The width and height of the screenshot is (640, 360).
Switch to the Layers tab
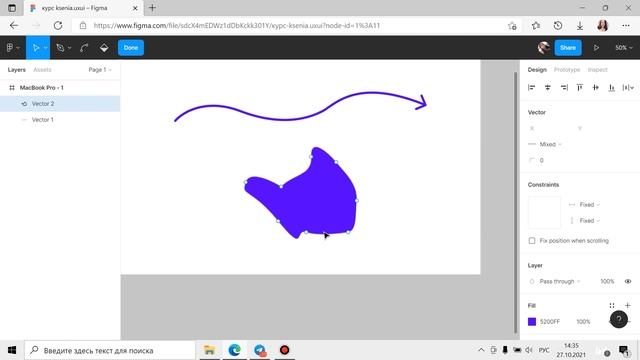coord(16,70)
